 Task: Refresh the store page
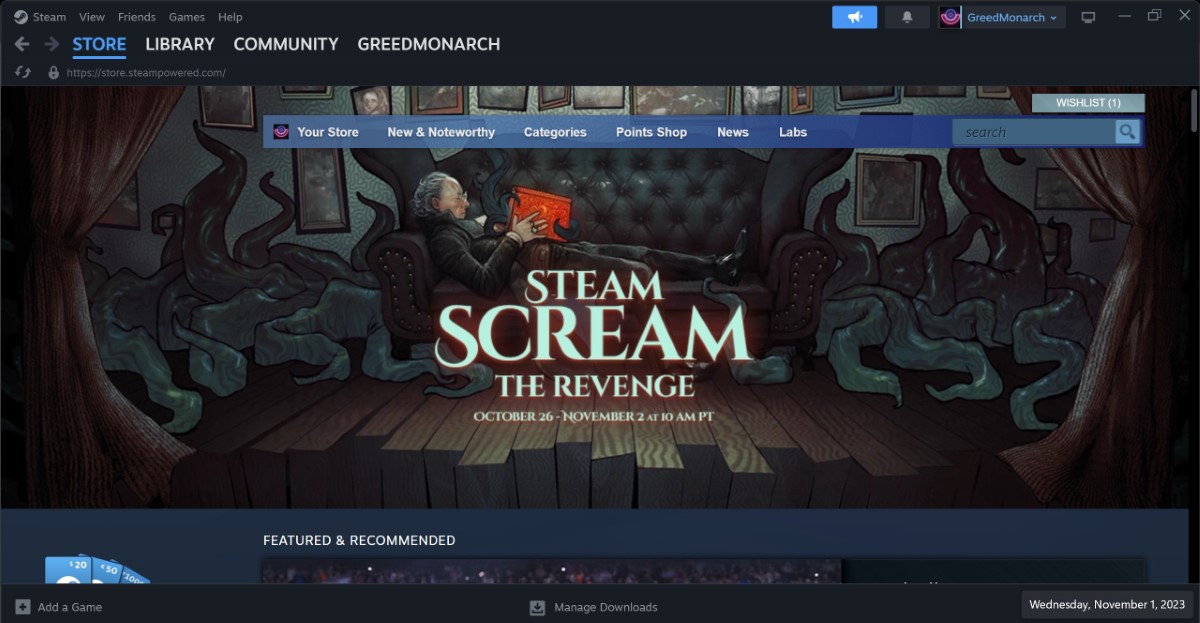pos(20,71)
